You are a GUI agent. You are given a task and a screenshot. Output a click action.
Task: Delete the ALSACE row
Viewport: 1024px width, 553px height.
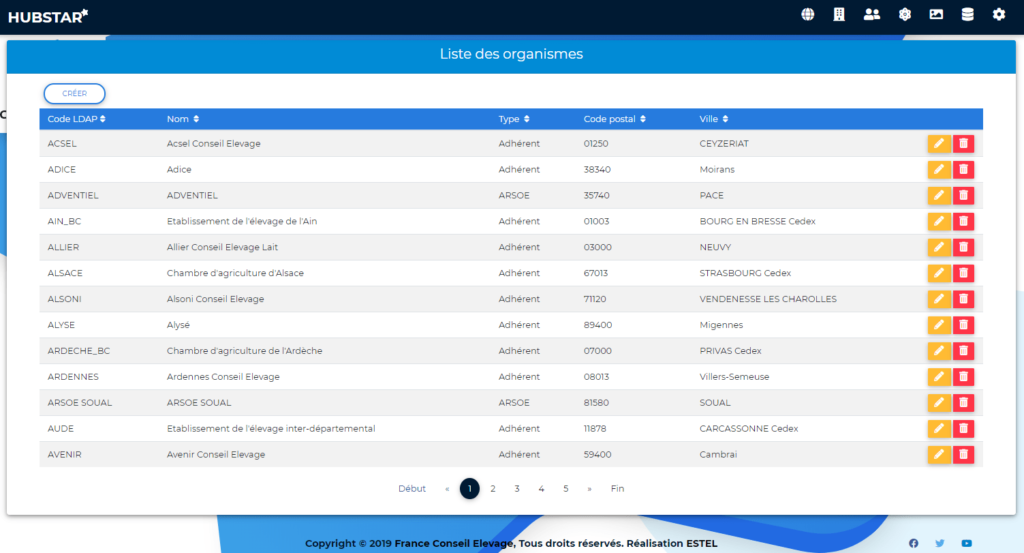(963, 273)
